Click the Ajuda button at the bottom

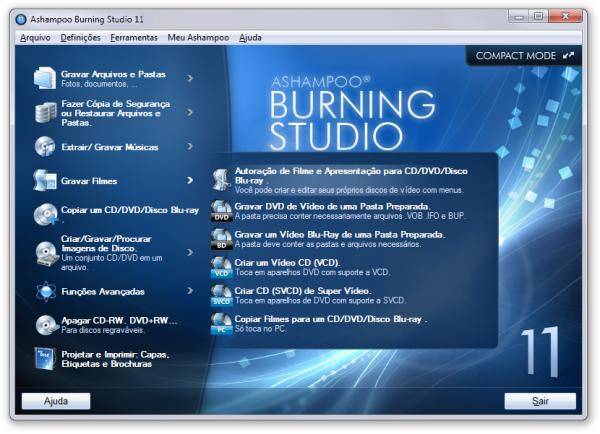pyautogui.click(x=56, y=401)
